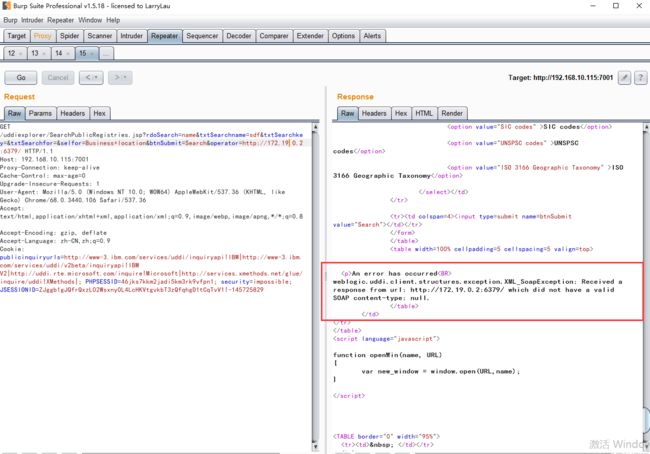Click the Host: 192.168.10.115:7001 header line
Image resolution: width=650 pixels, height=454 pixels.
pyautogui.click(x=44, y=159)
